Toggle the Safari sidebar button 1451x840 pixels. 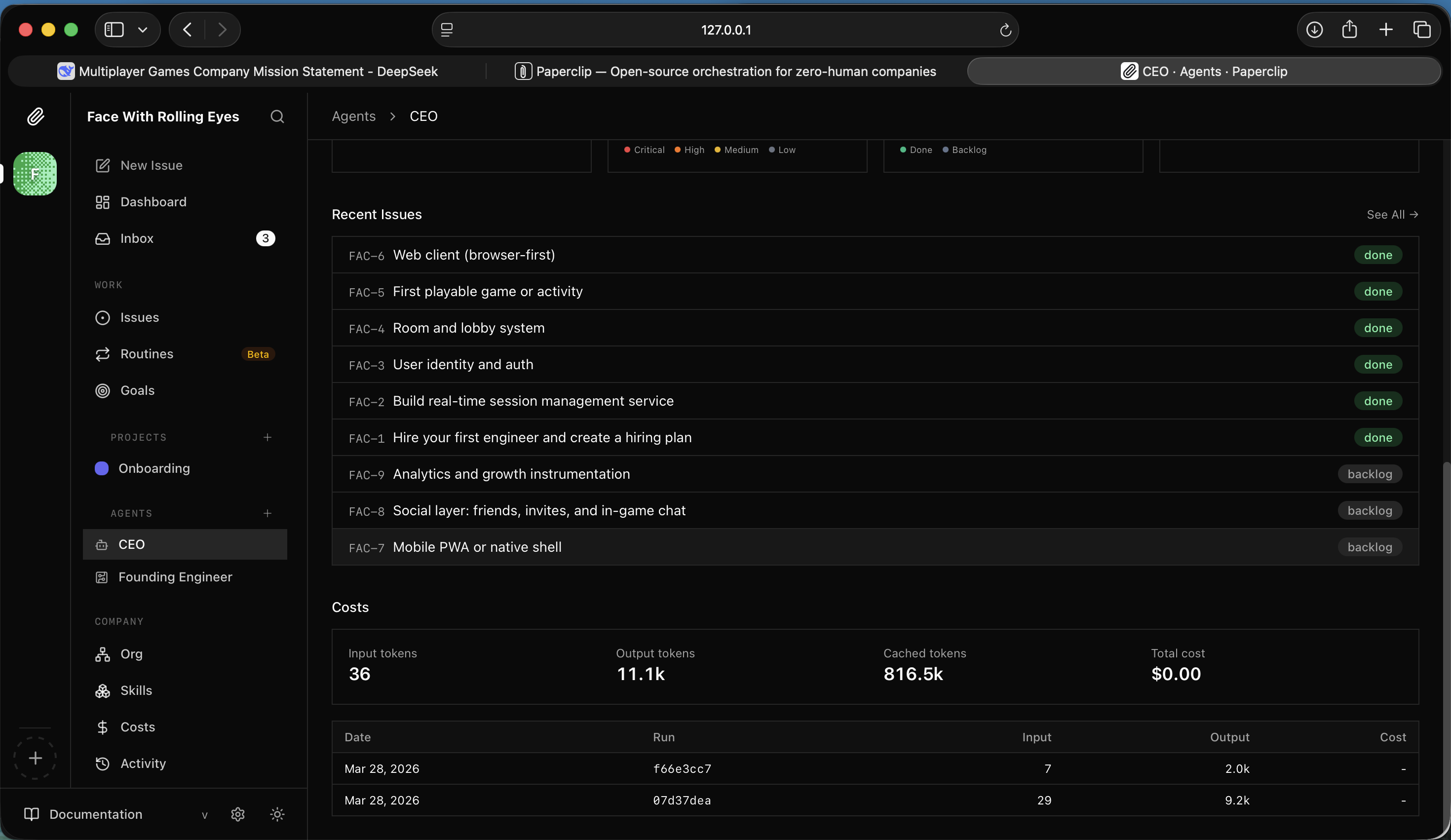tap(114, 29)
